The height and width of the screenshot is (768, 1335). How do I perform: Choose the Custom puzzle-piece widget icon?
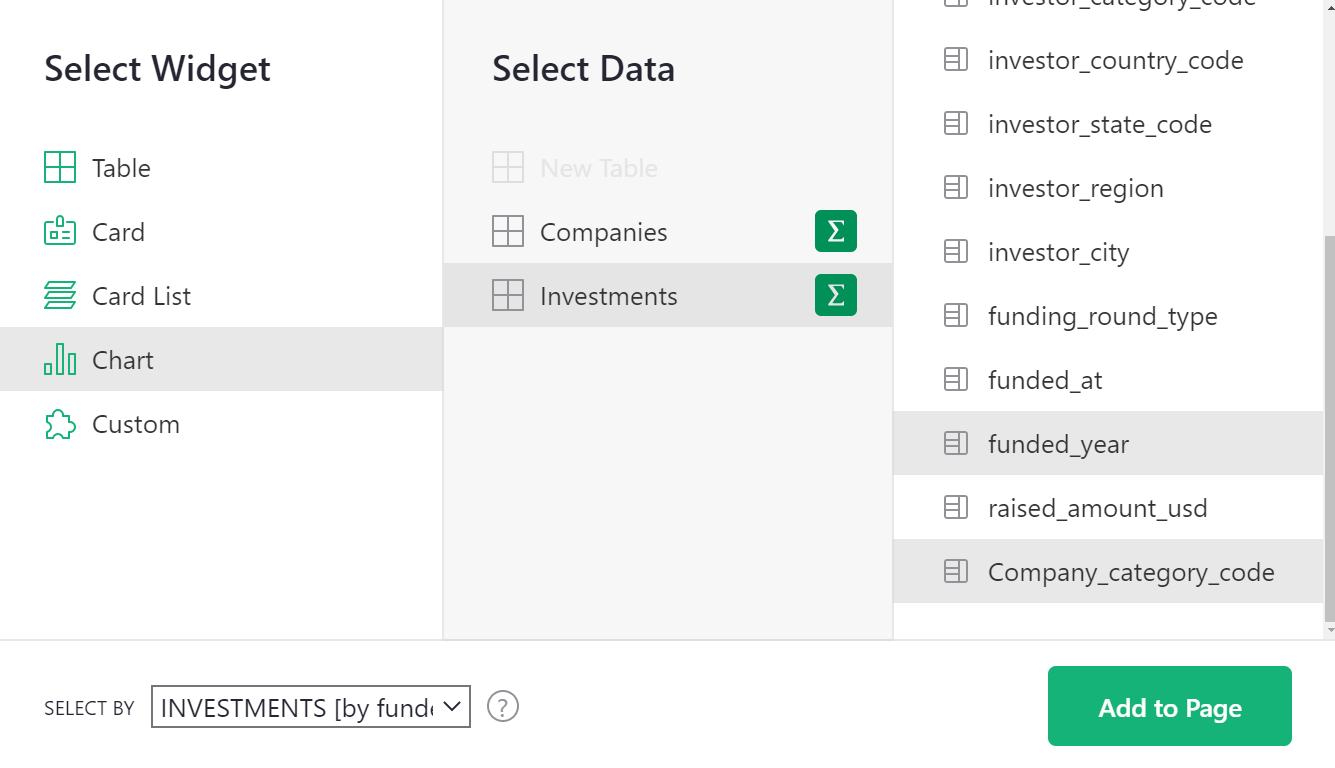[x=60, y=424]
